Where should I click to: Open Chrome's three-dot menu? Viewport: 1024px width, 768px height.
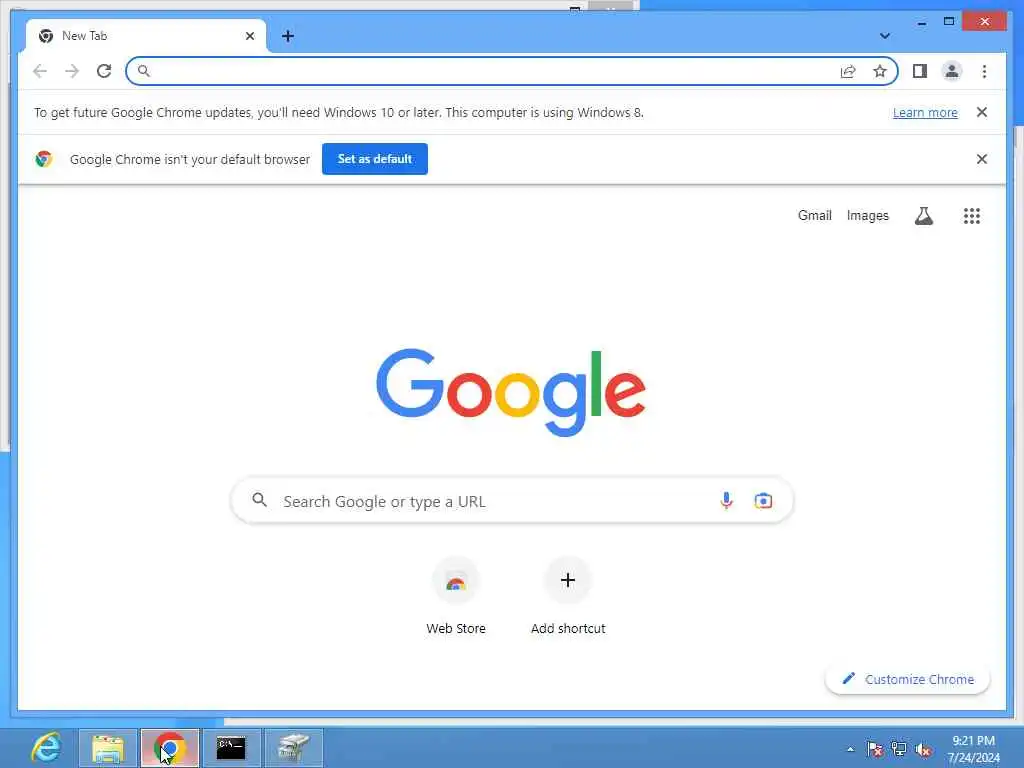tap(984, 71)
